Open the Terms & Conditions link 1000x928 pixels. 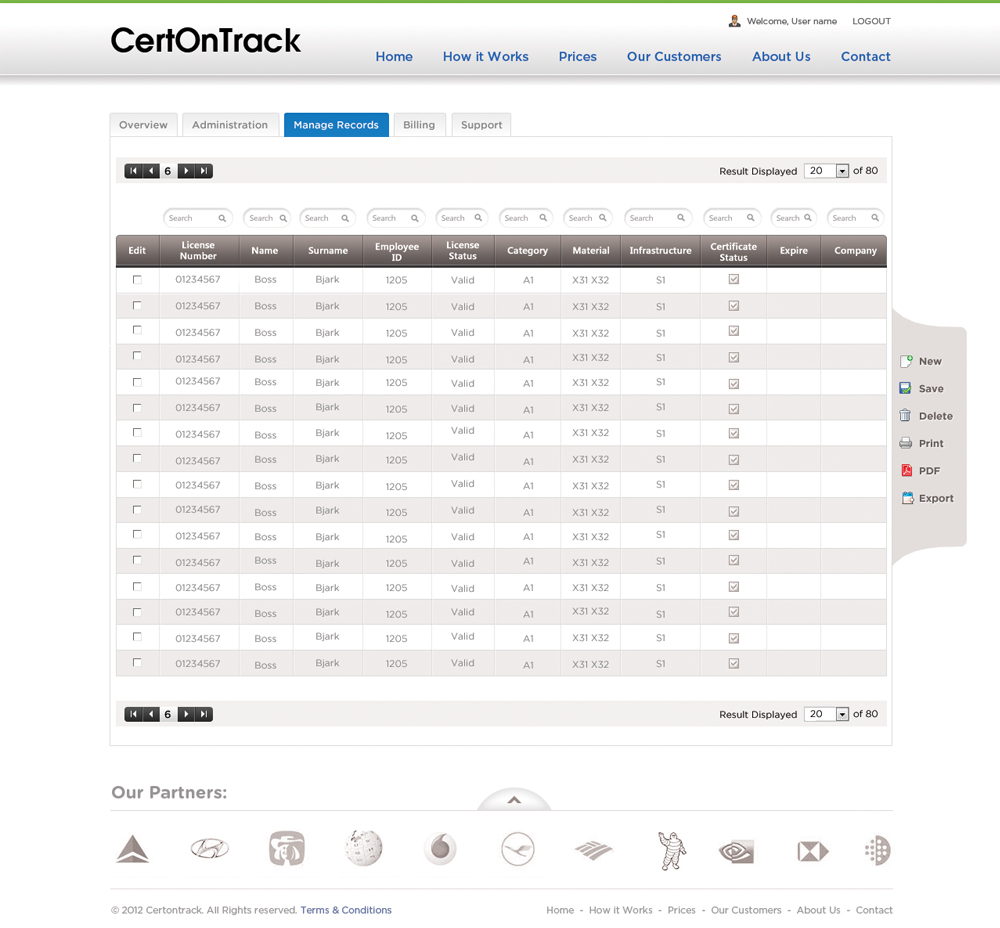(346, 910)
